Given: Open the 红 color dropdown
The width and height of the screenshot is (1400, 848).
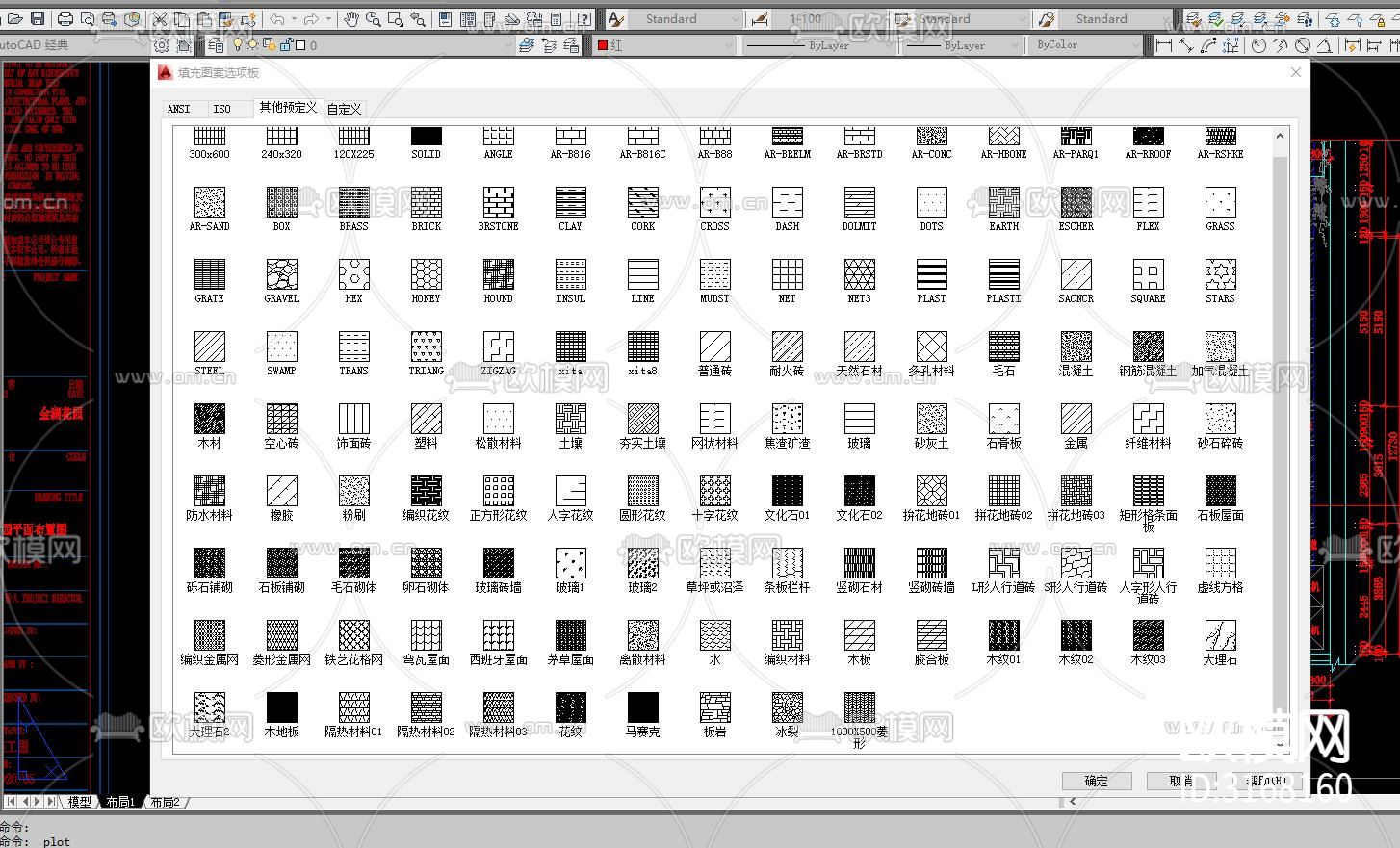Looking at the screenshot, I should tap(664, 44).
